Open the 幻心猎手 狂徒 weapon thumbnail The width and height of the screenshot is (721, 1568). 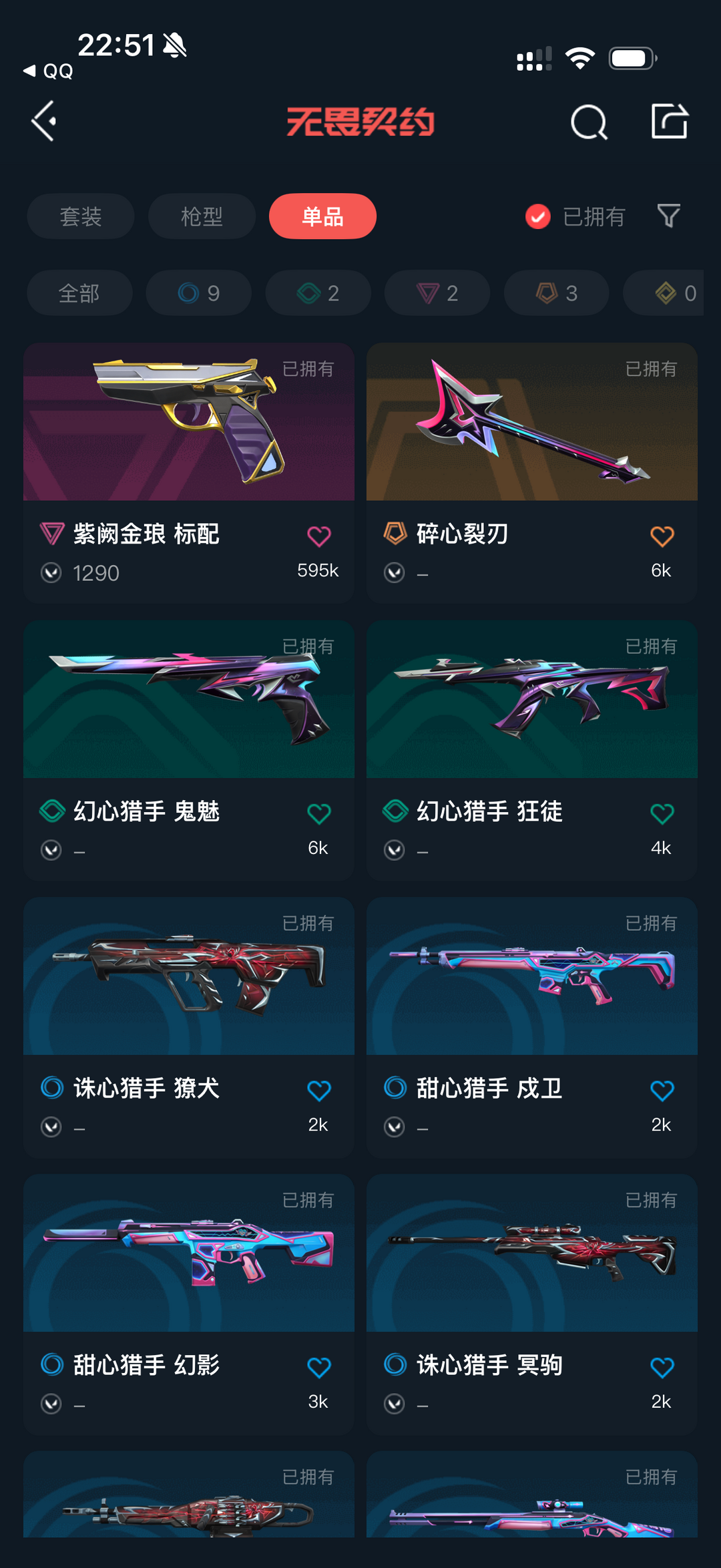click(x=532, y=699)
